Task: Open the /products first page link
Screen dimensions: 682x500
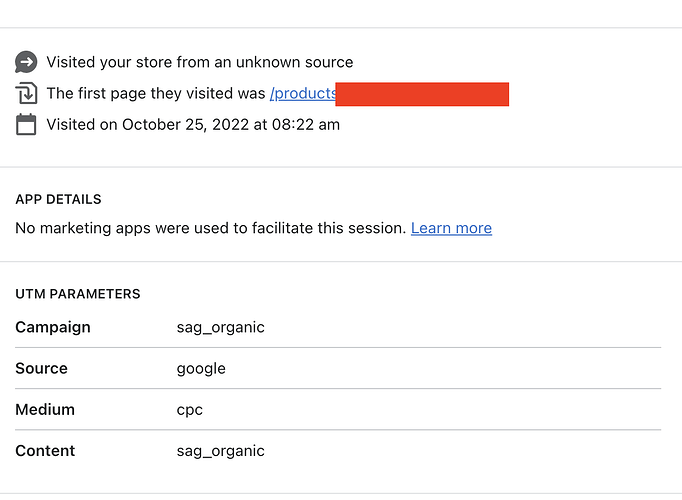Action: click(x=302, y=94)
